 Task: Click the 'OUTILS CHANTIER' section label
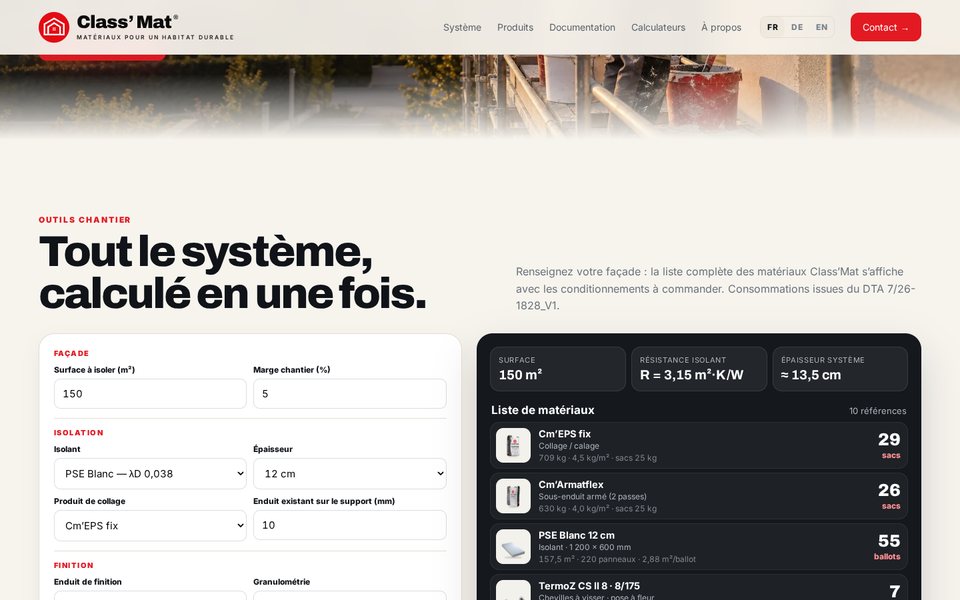pyautogui.click(x=84, y=220)
